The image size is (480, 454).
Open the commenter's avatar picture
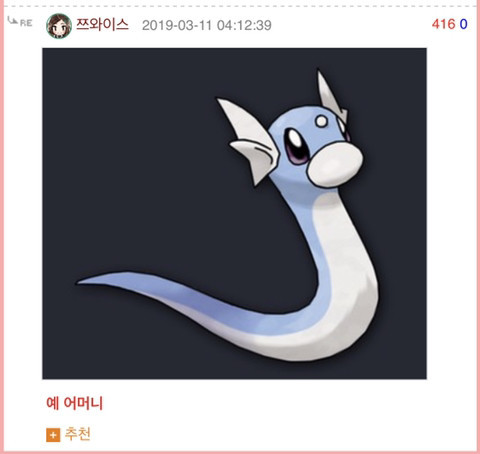pos(59,26)
